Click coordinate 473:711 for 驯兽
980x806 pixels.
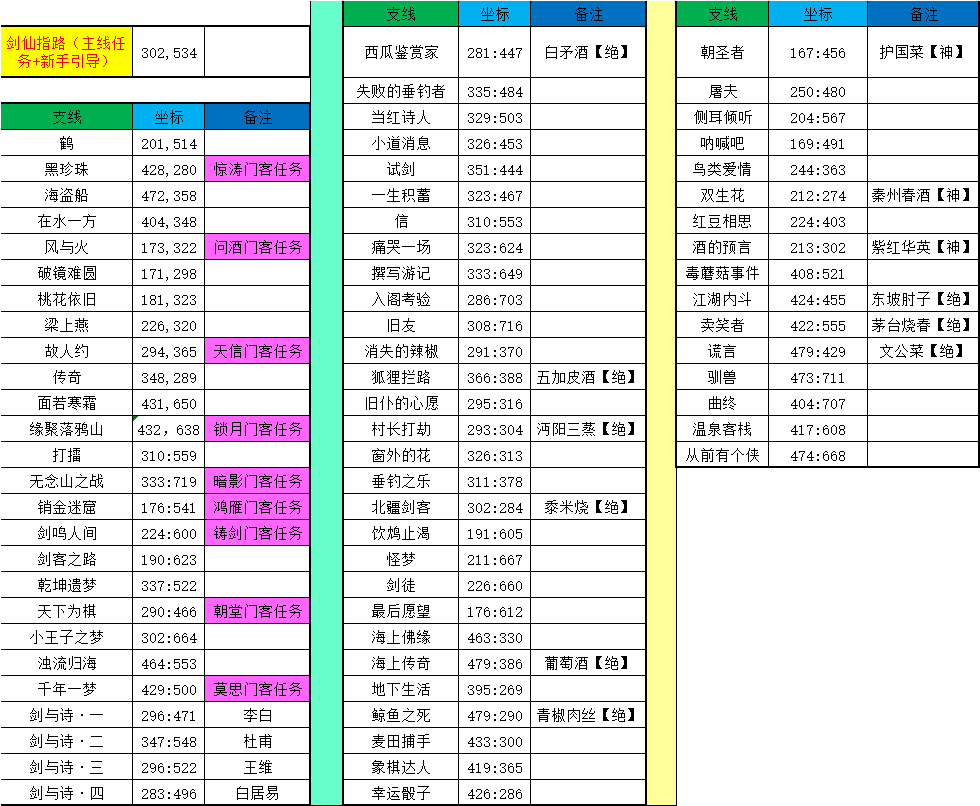click(818, 377)
